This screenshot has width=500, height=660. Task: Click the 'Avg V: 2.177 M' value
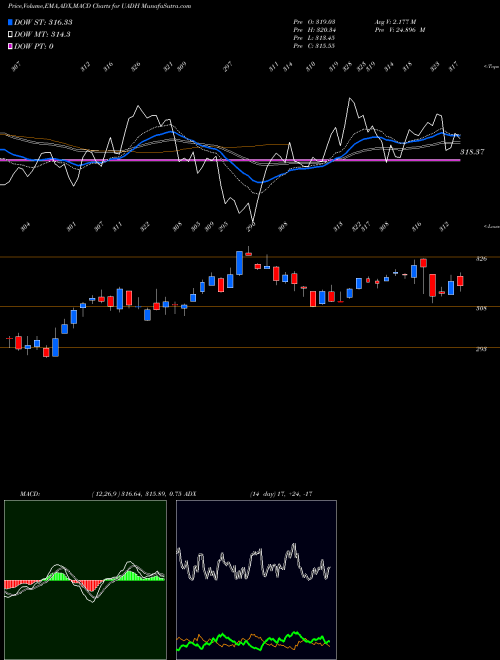(395, 21)
